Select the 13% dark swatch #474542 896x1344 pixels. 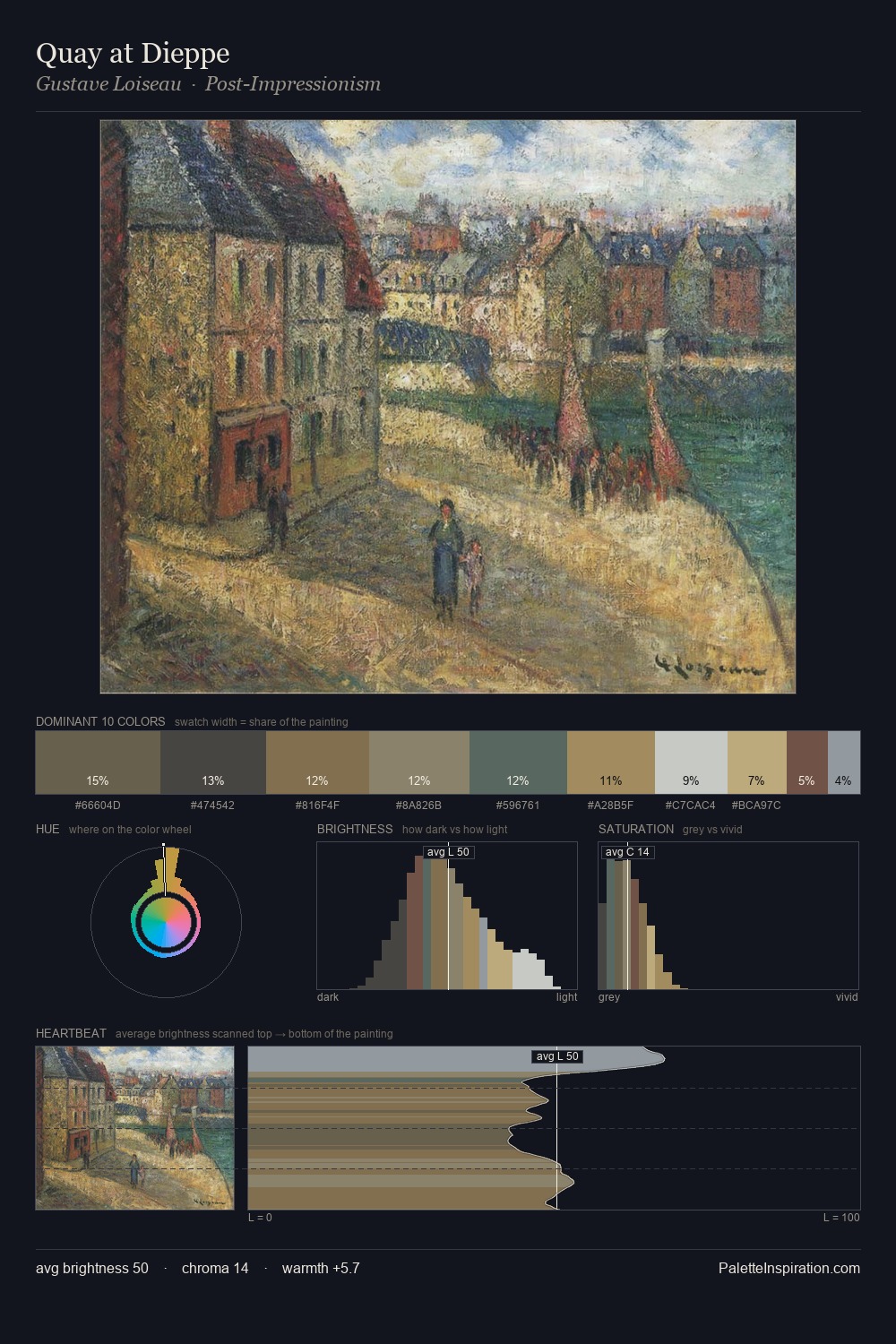click(213, 762)
